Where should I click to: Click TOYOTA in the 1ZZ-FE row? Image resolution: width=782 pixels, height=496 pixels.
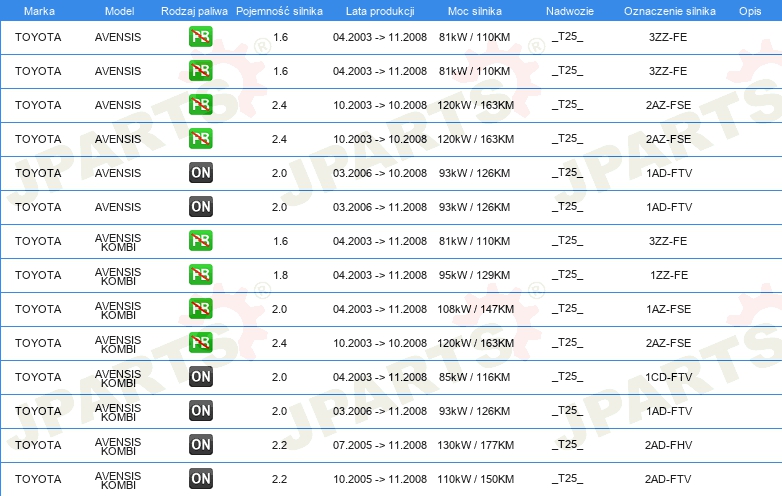[38, 275]
